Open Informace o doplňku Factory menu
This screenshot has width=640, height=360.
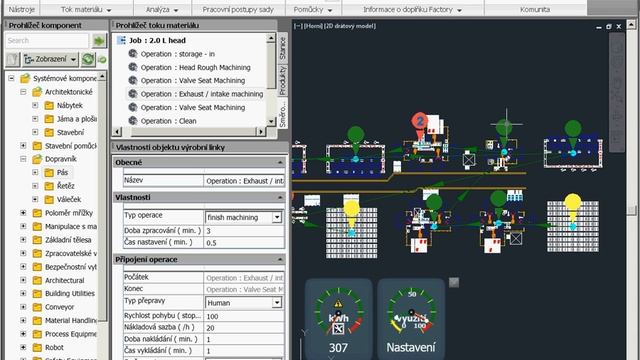coord(412,9)
